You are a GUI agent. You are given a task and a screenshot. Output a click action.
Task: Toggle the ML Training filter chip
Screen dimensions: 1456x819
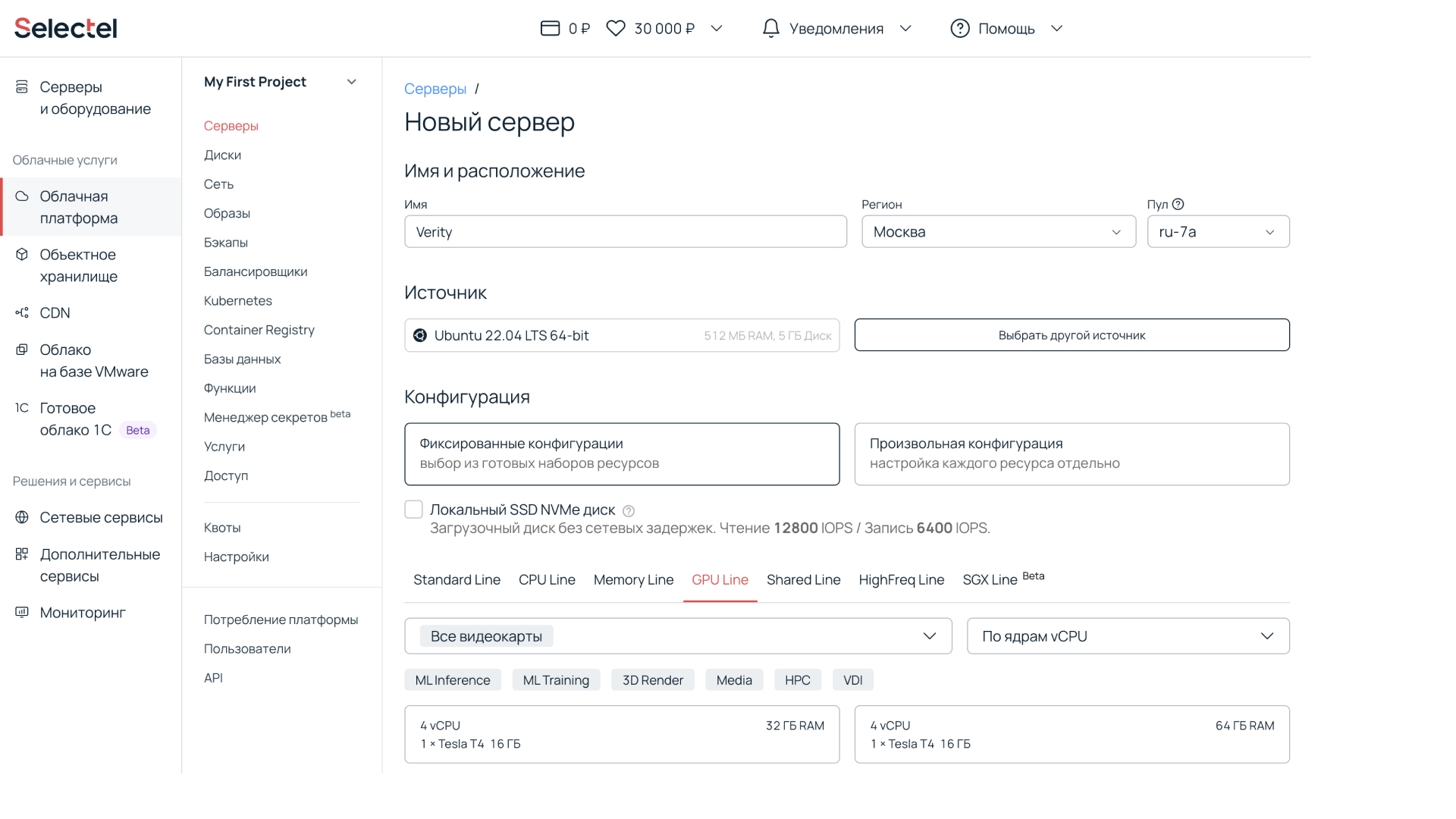point(556,680)
